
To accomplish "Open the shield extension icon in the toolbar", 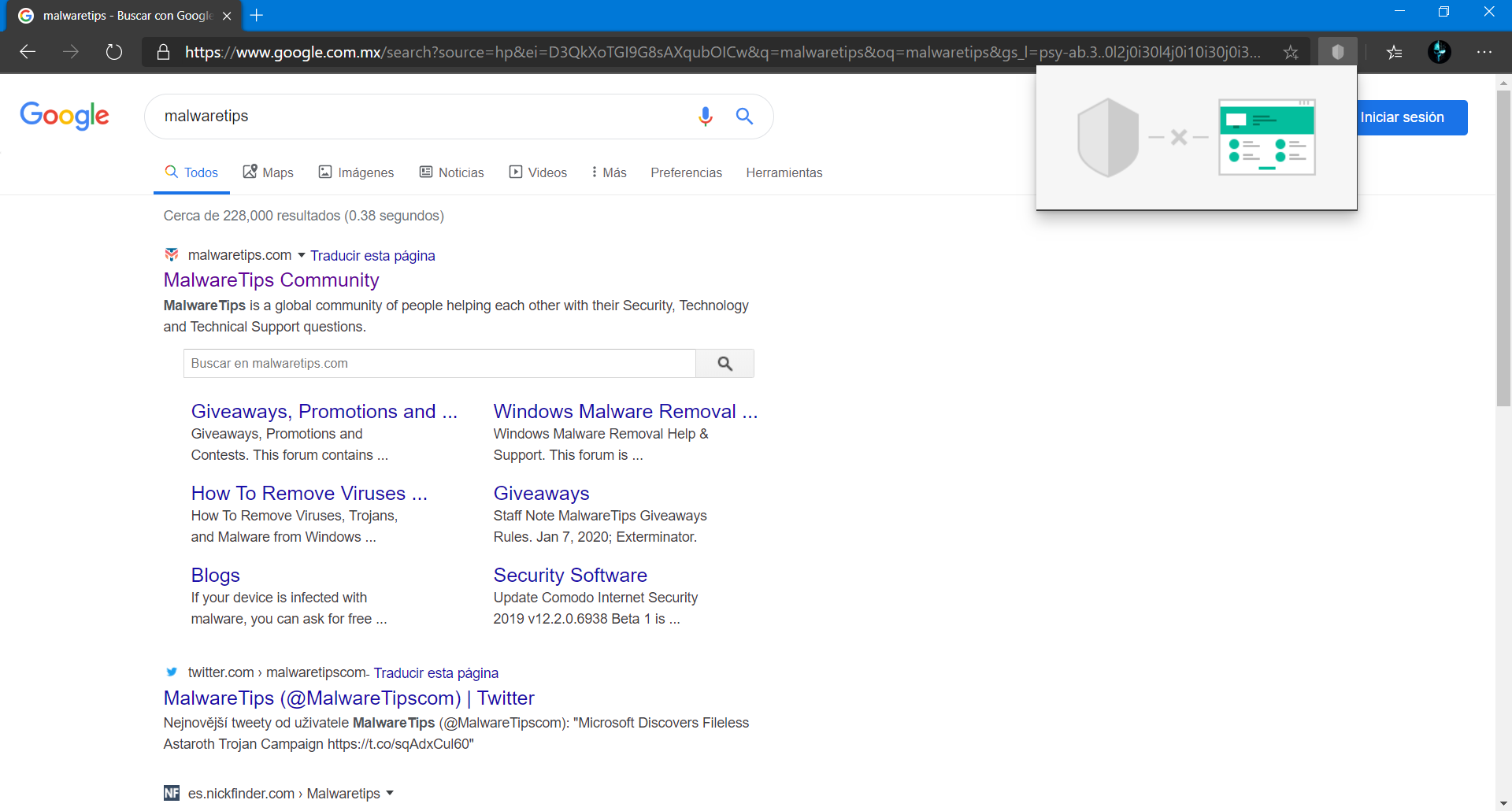I will (x=1337, y=52).
